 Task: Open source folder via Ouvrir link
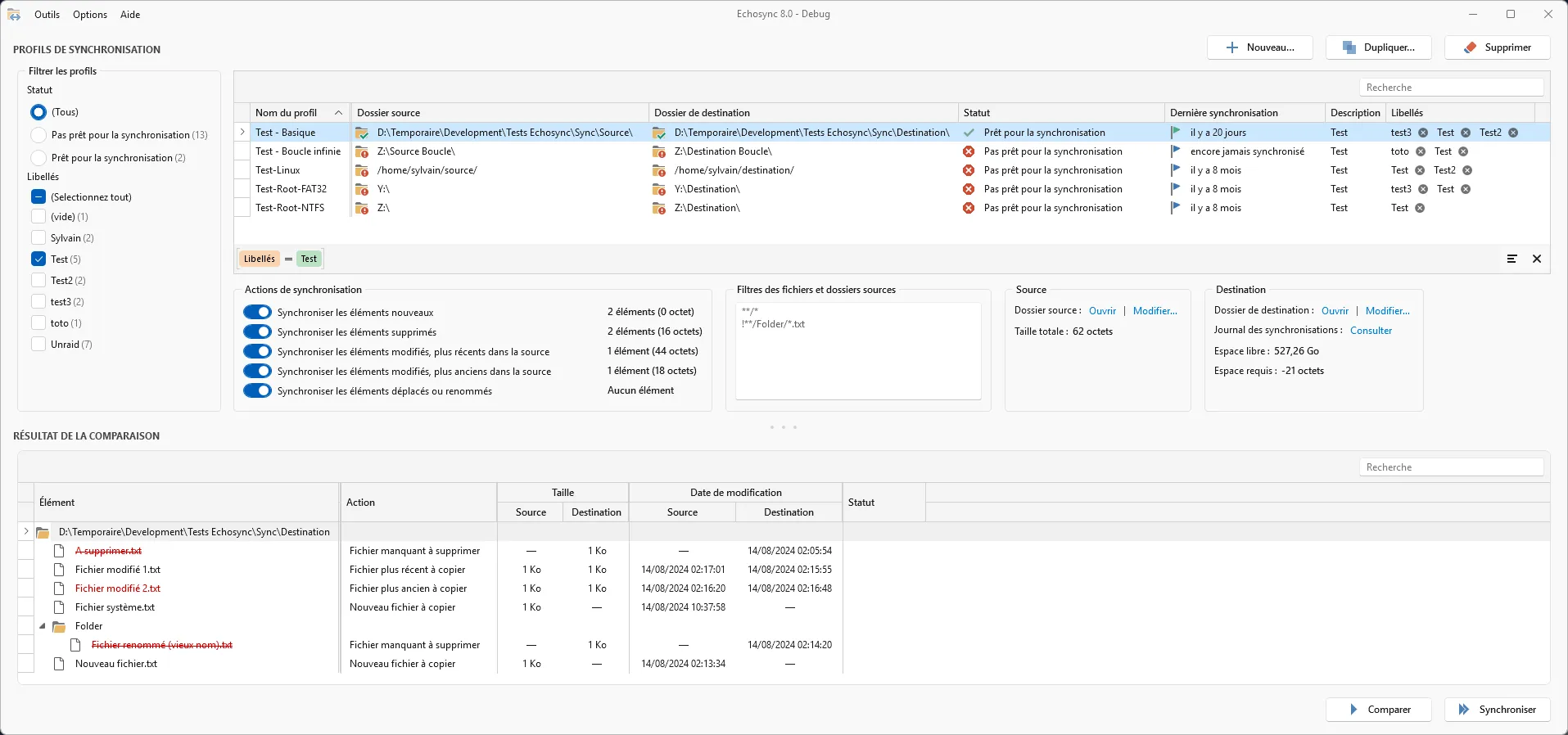click(x=1102, y=311)
